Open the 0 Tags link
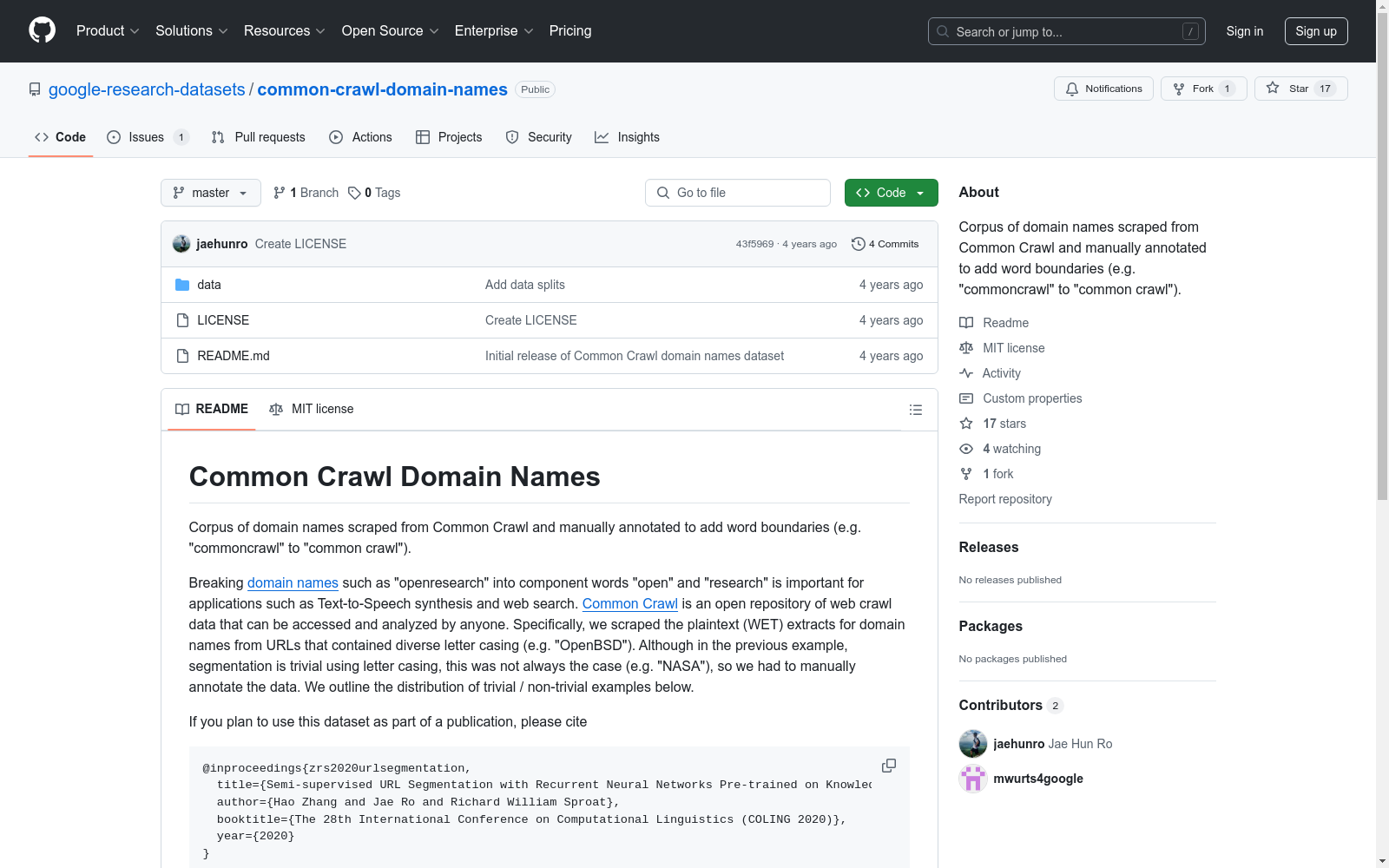Image resolution: width=1389 pixels, height=868 pixels. click(x=374, y=193)
